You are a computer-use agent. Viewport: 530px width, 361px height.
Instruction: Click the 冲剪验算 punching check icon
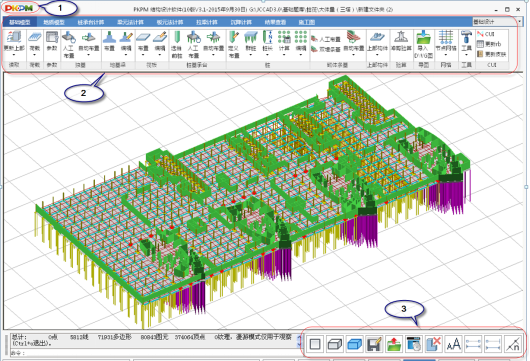pyautogui.click(x=401, y=37)
